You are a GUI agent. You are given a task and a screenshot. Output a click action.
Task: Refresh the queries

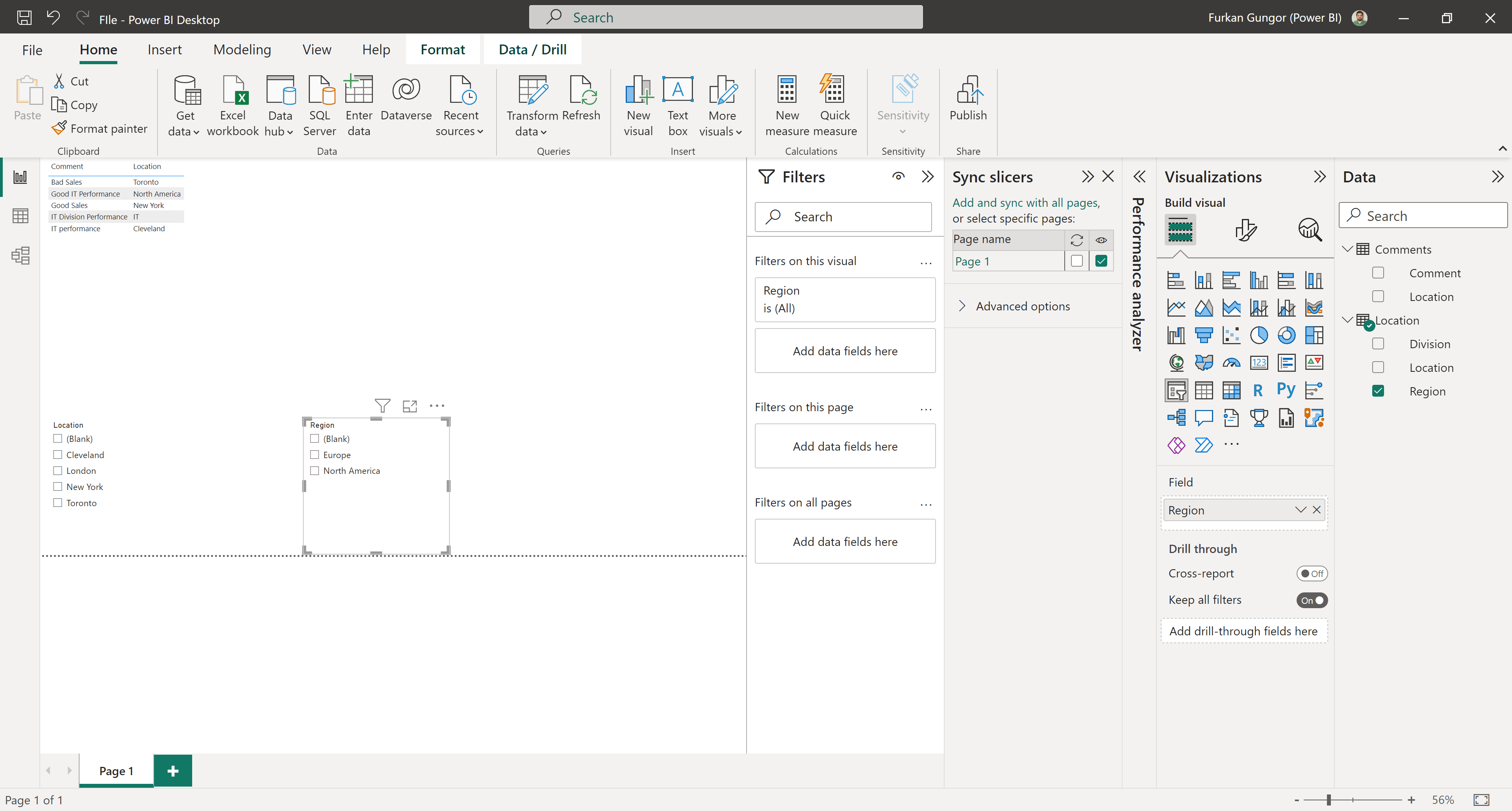pos(581,98)
